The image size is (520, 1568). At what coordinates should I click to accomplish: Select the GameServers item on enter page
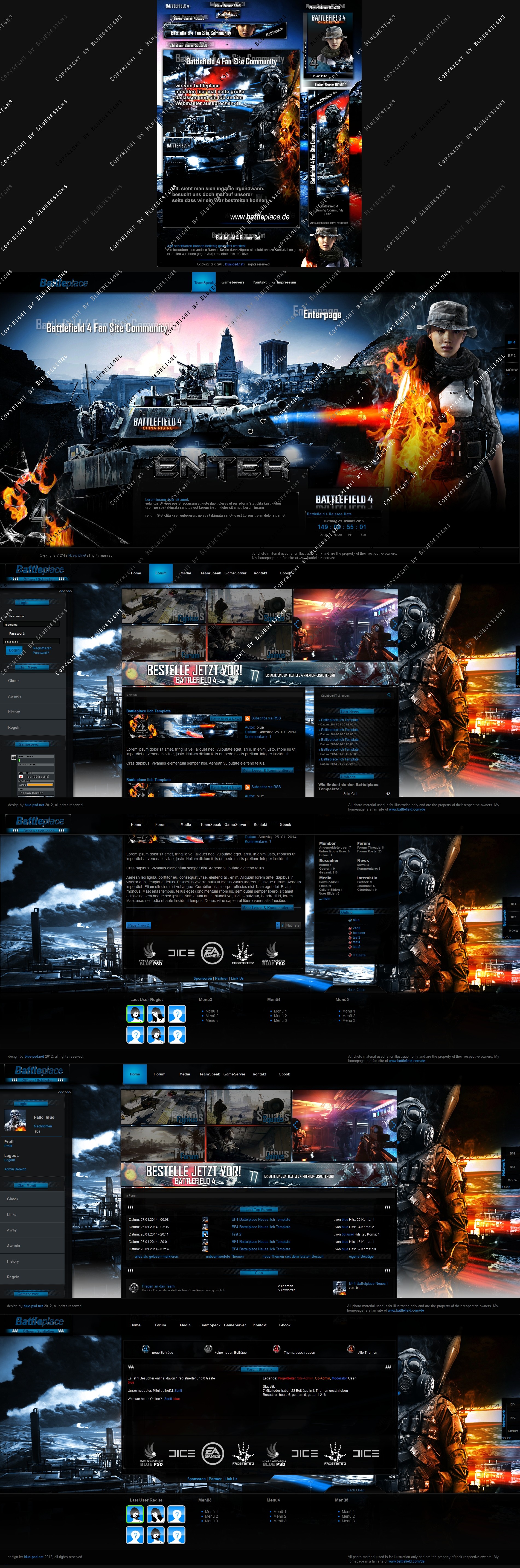(233, 282)
